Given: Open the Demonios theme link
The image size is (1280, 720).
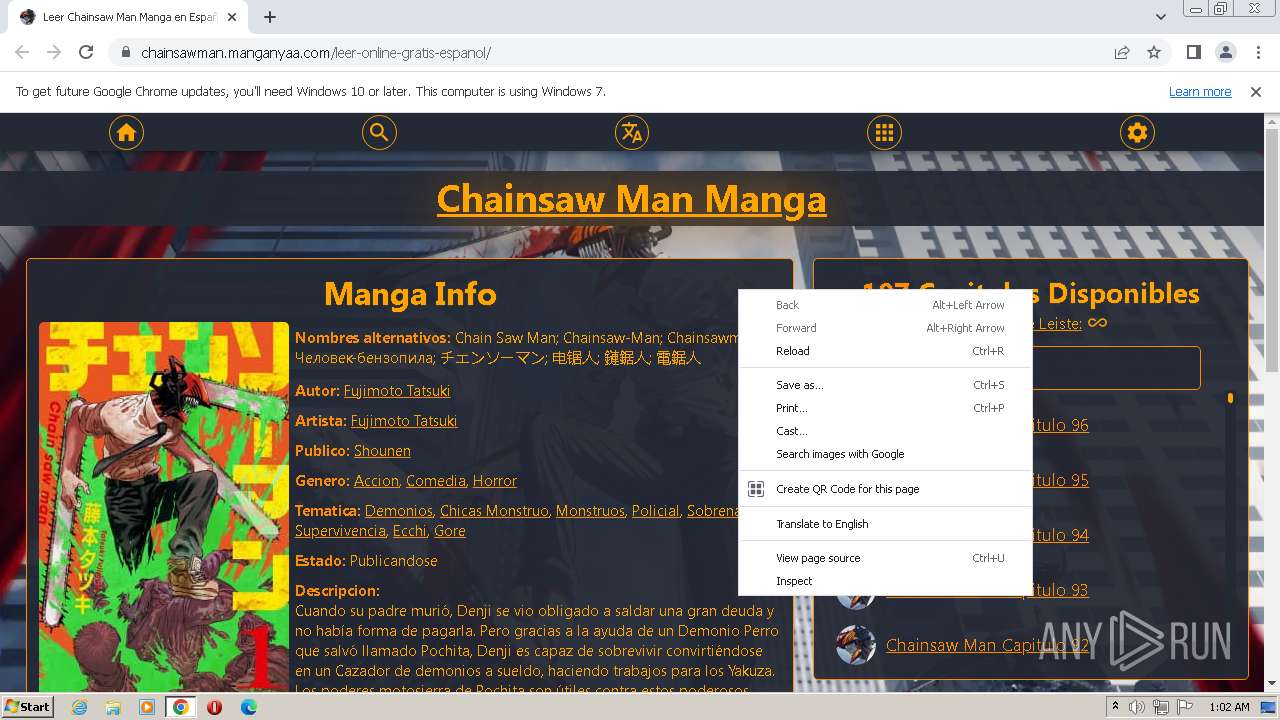Looking at the screenshot, I should point(399,511).
